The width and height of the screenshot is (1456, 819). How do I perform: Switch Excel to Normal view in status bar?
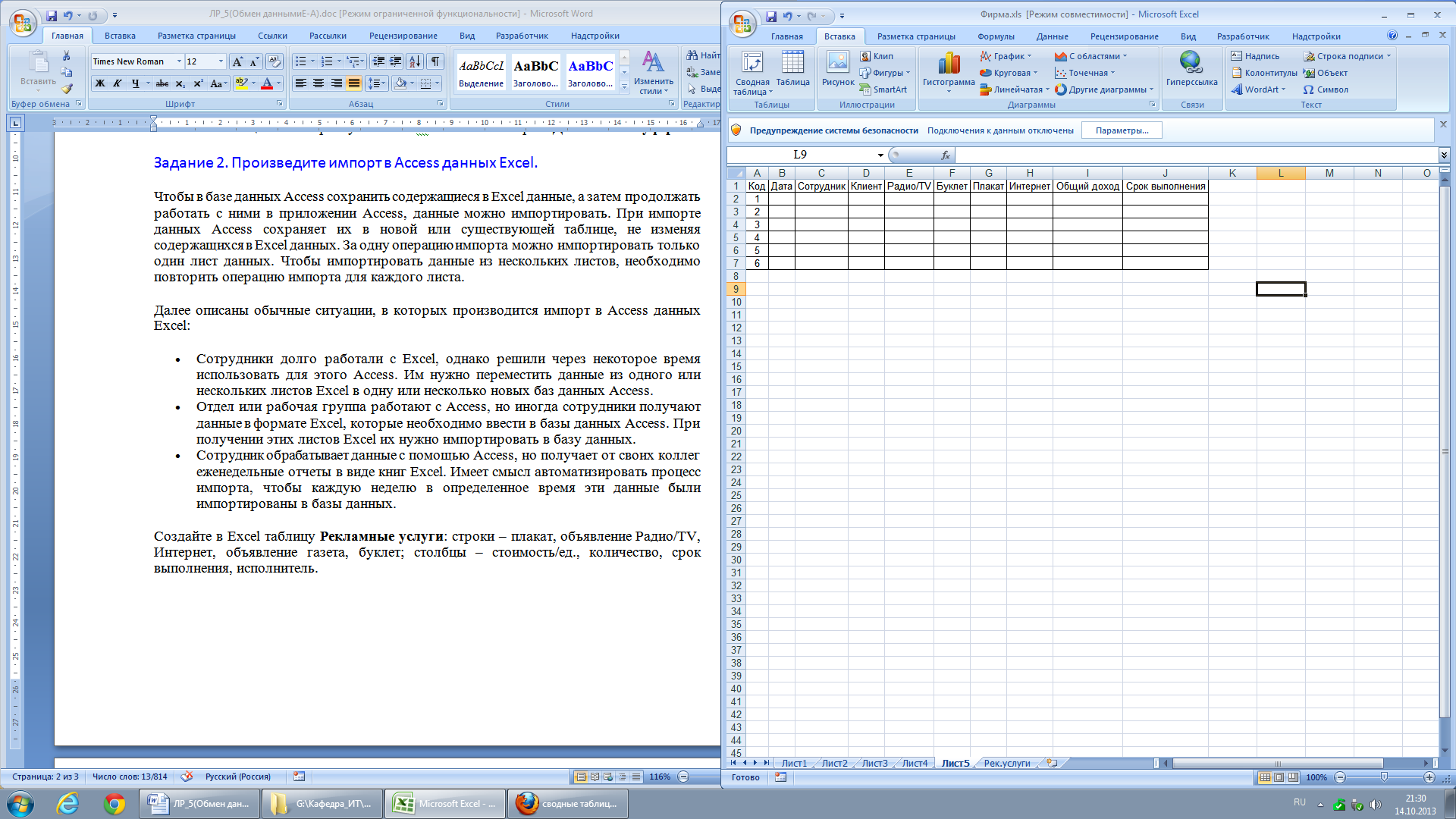tap(1265, 777)
